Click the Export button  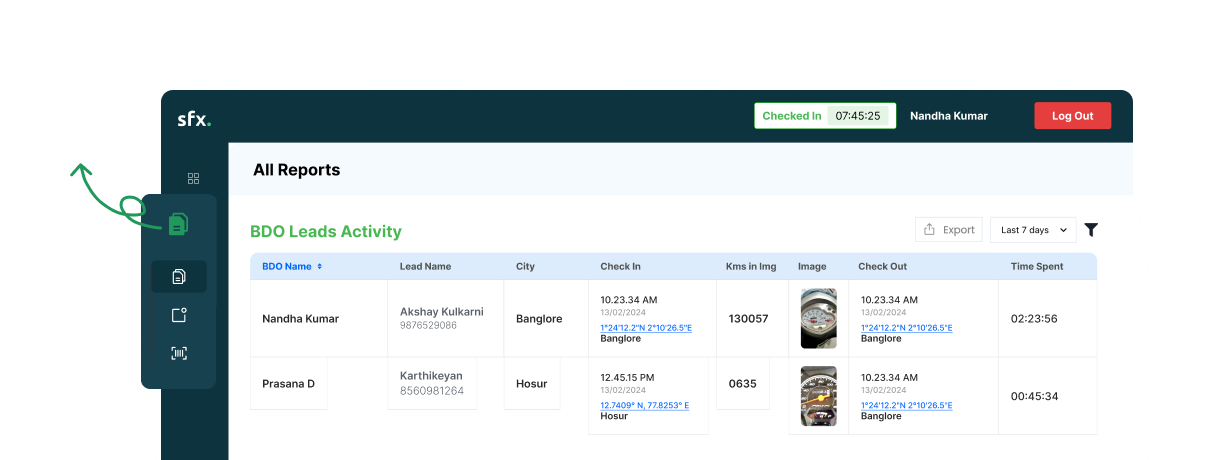click(x=948, y=230)
